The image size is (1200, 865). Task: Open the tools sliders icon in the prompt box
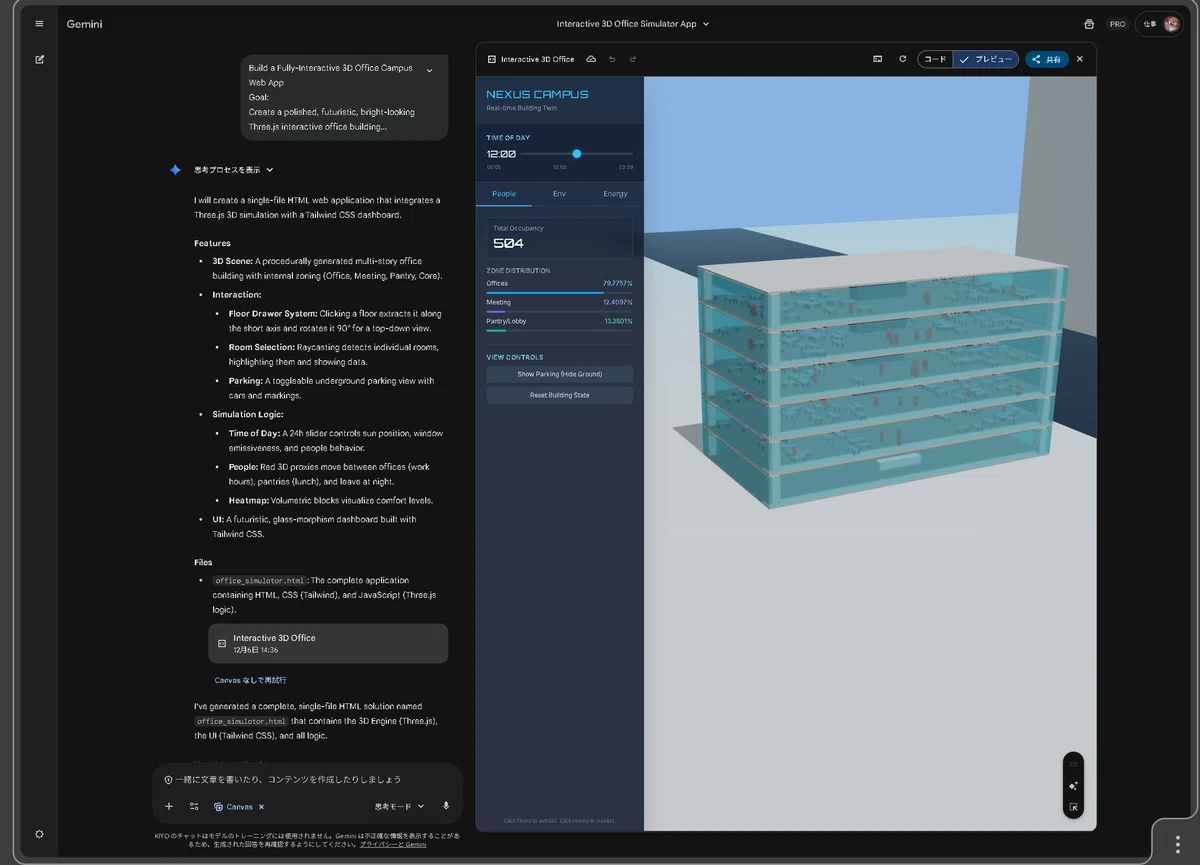(x=194, y=806)
